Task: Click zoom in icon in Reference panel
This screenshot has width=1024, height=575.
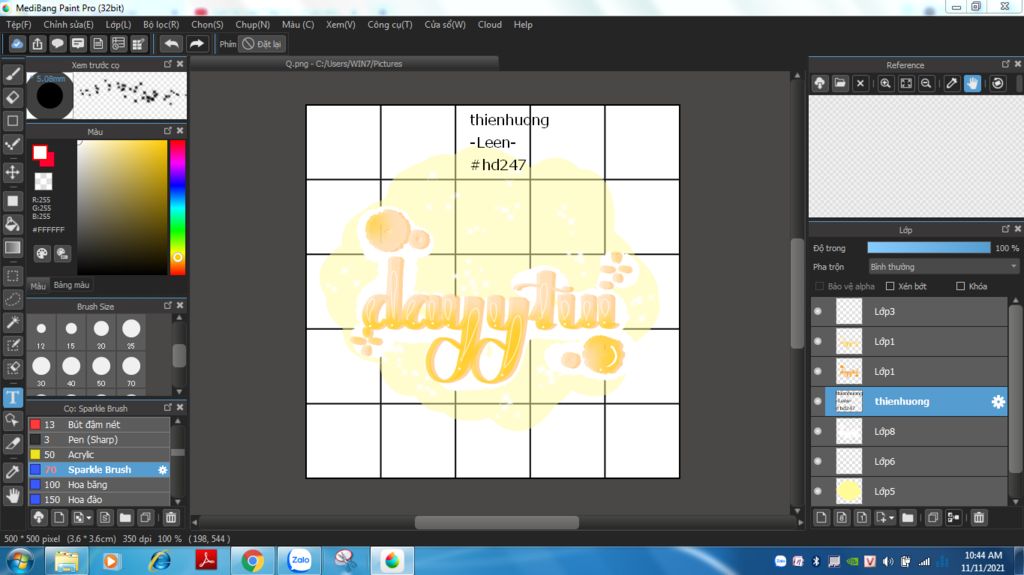Action: click(886, 83)
